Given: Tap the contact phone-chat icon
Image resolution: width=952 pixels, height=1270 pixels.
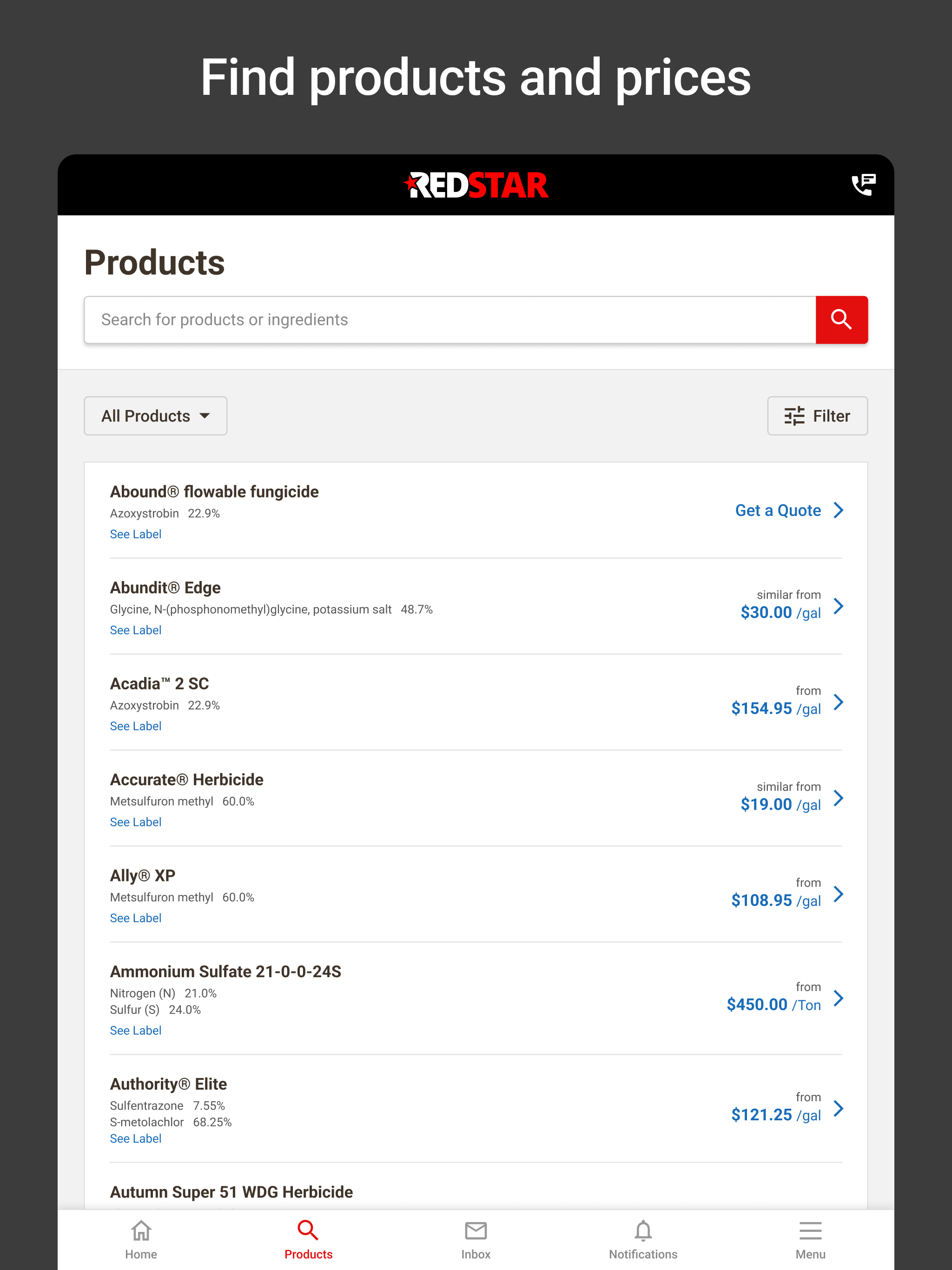Looking at the screenshot, I should tap(863, 185).
